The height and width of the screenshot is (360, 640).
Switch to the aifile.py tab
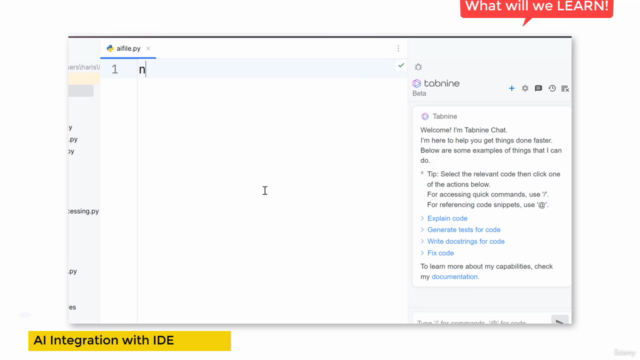[128, 48]
